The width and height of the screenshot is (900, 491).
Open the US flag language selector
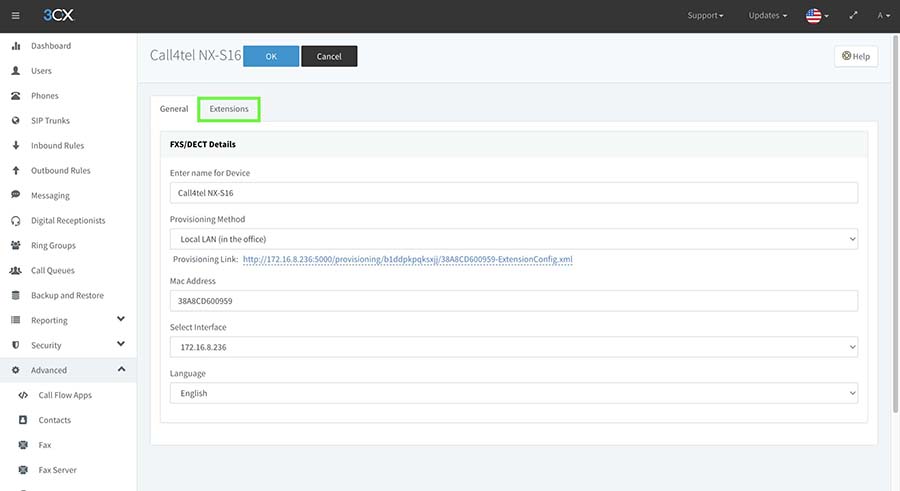pos(817,16)
